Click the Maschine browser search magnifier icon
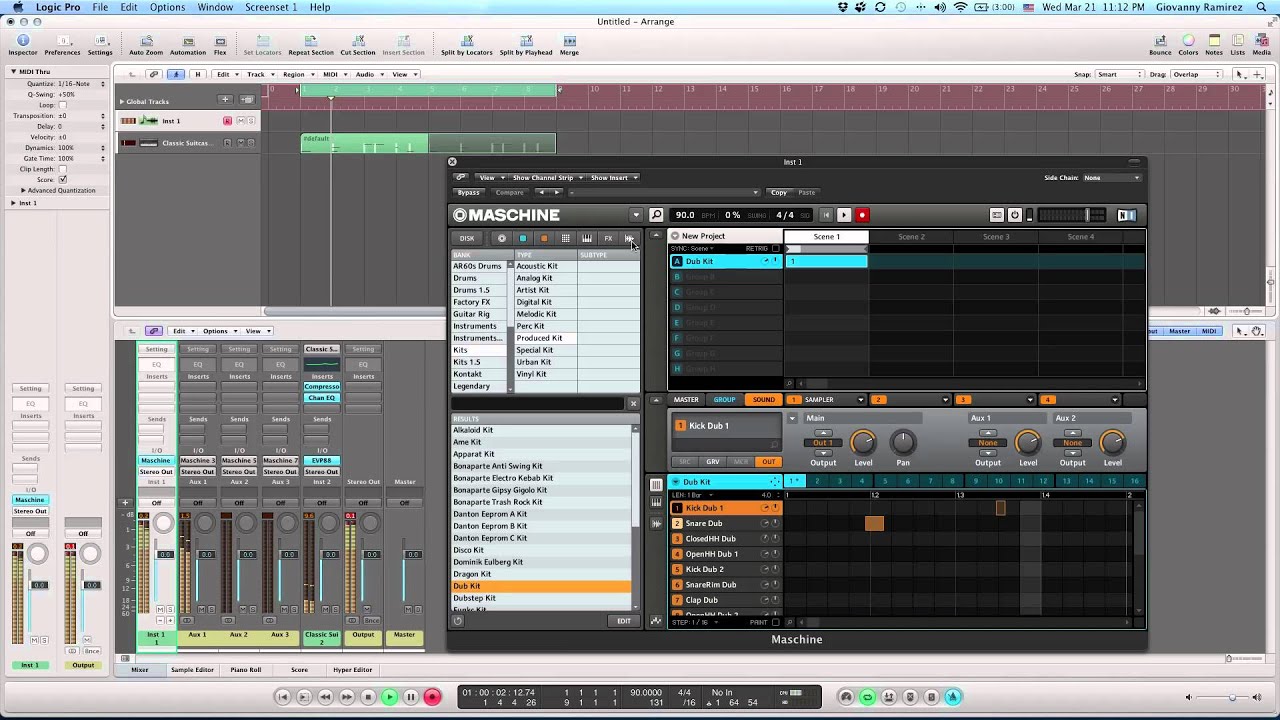Screen dimensions: 1280x720 click(x=656, y=215)
